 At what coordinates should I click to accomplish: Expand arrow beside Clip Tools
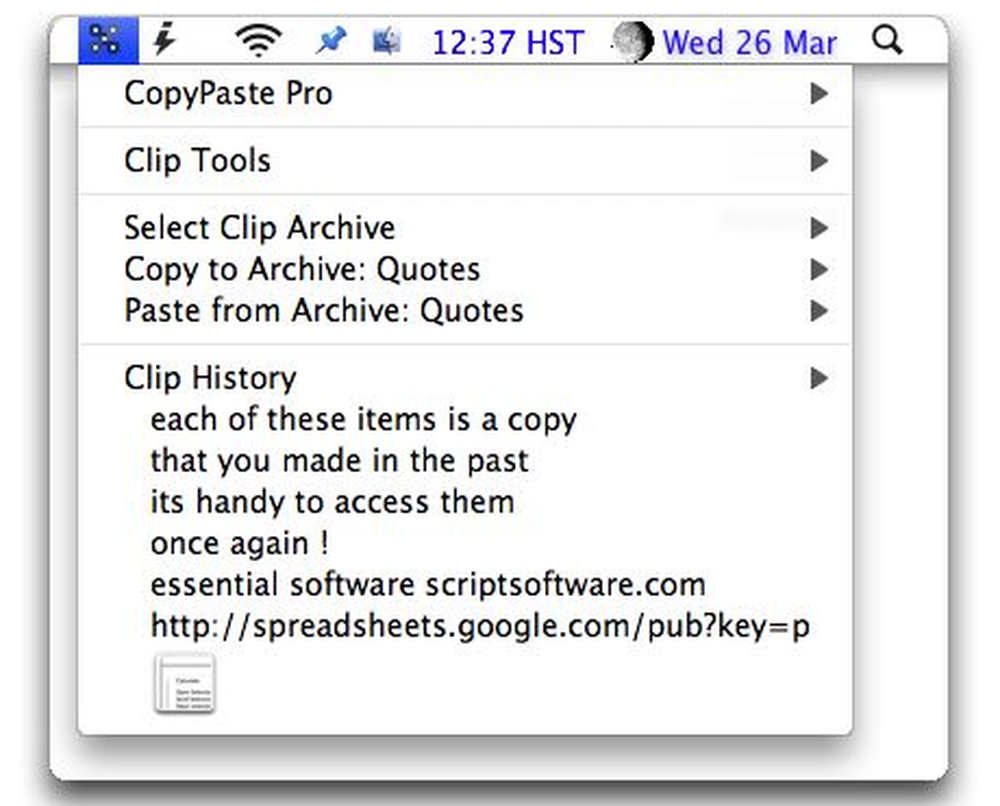(820, 161)
